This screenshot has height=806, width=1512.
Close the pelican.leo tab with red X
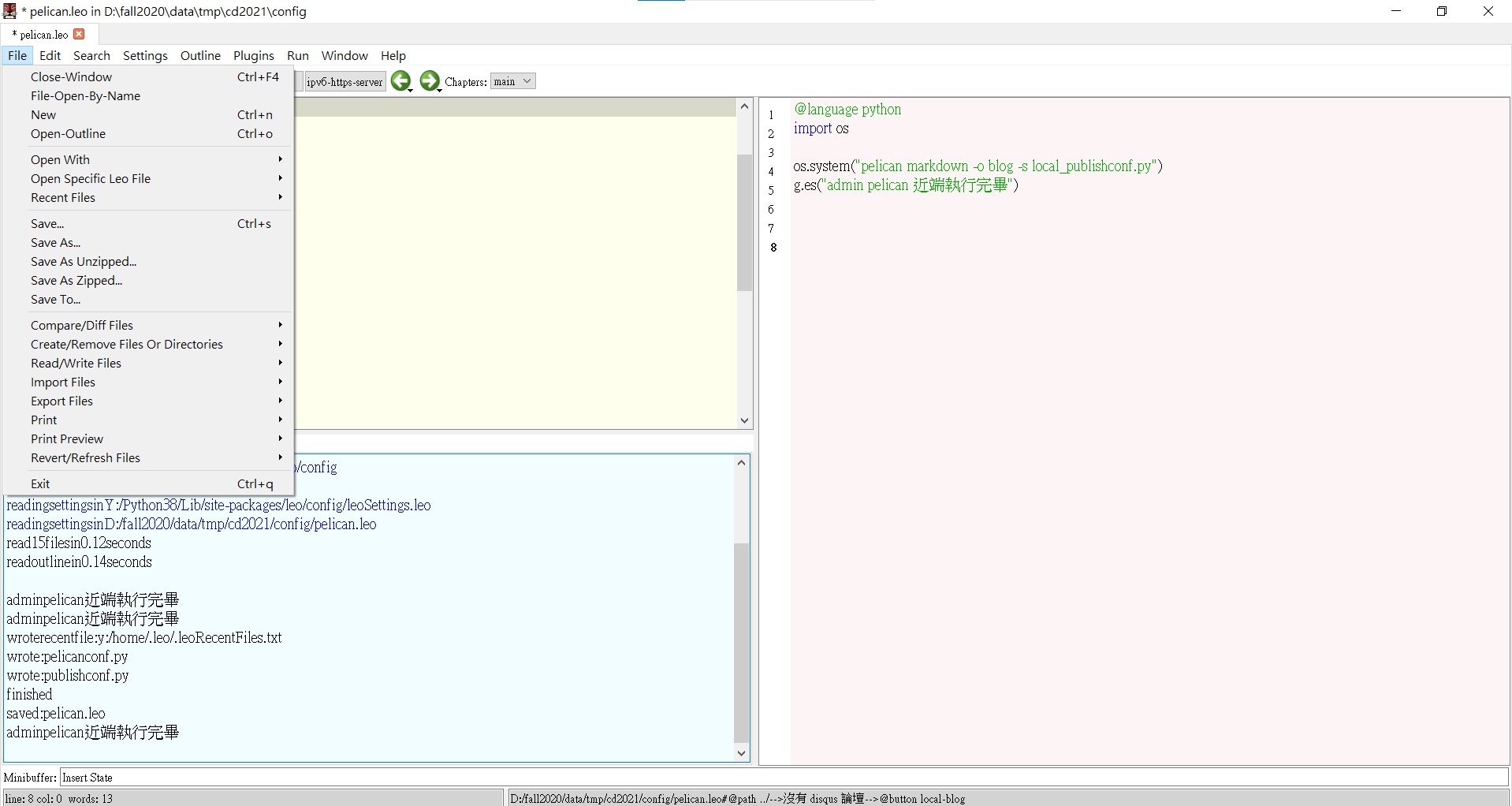click(x=79, y=34)
